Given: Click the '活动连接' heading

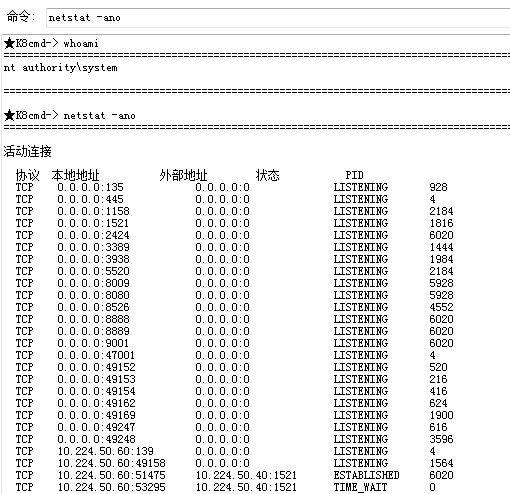Looking at the screenshot, I should coord(27,151).
